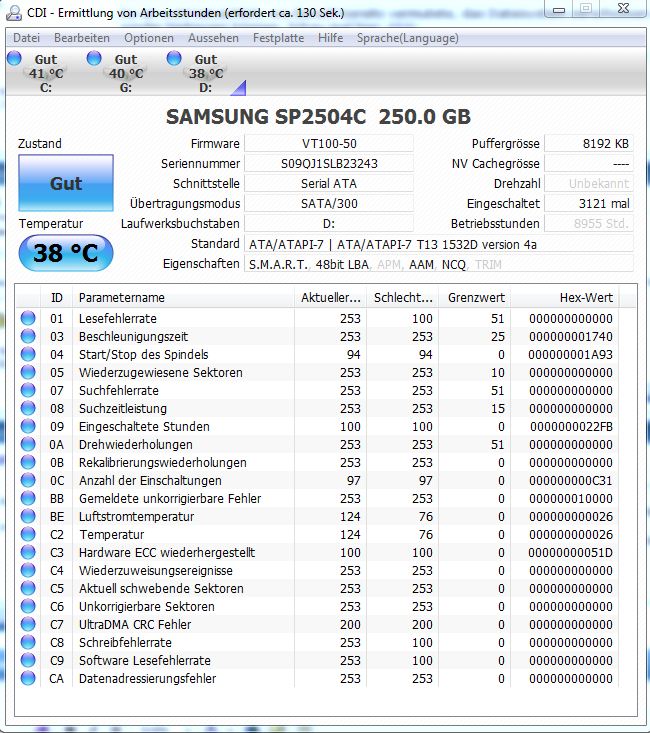
Task: Click the Puffergrösse value 8192 KB
Action: [589, 144]
